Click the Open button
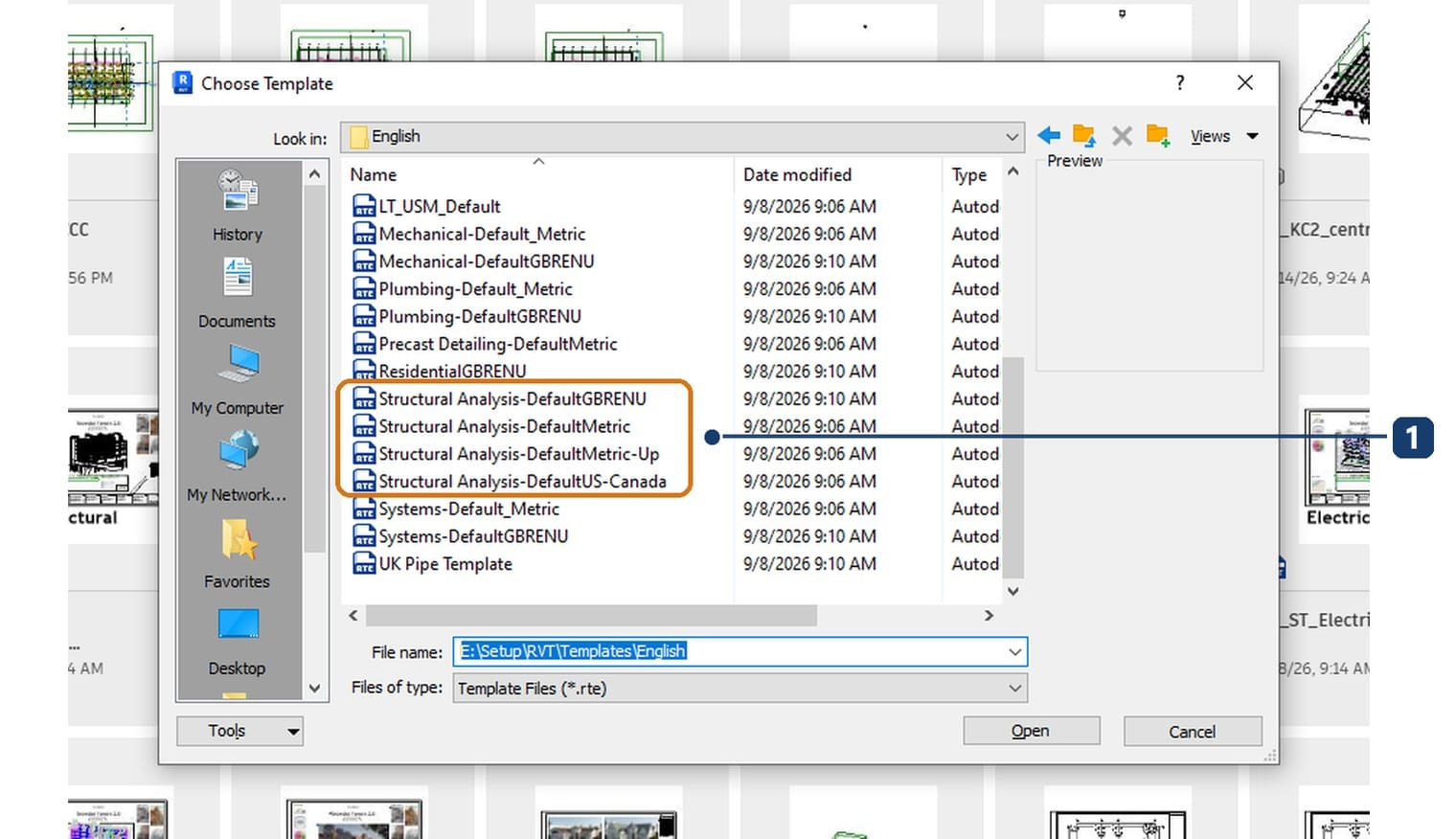This screenshot has height=839, width=1456. (x=1031, y=732)
